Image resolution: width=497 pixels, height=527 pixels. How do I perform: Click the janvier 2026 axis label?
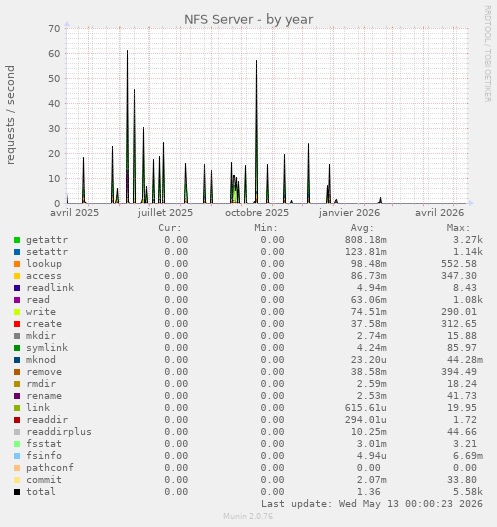pyautogui.click(x=349, y=213)
